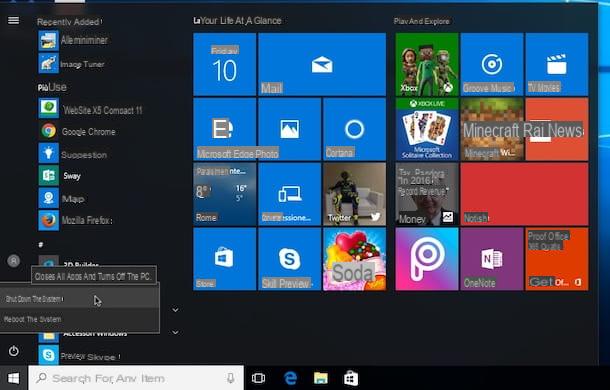The width and height of the screenshot is (610, 390).
Task: Click the # alphabetical section header
Action: [40, 244]
